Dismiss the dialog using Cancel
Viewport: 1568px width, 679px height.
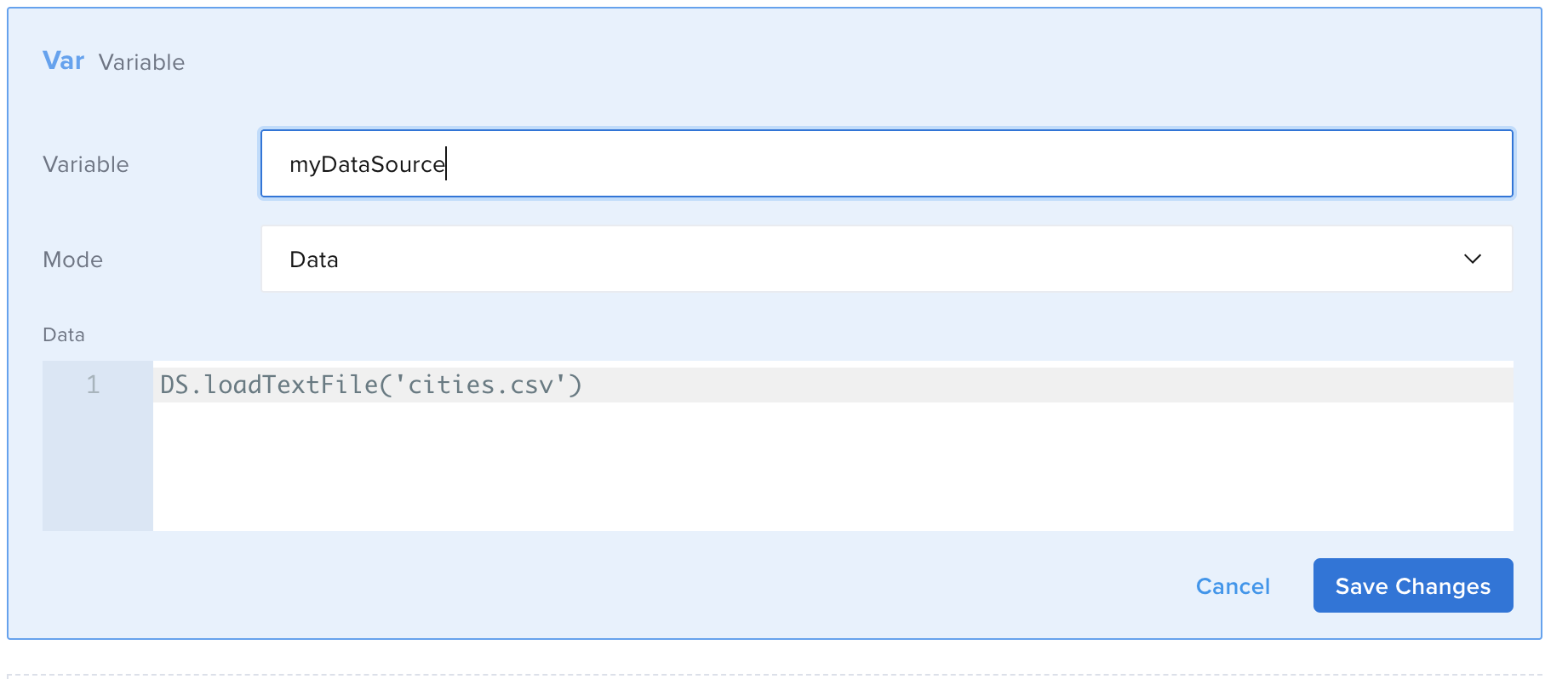click(x=1233, y=585)
